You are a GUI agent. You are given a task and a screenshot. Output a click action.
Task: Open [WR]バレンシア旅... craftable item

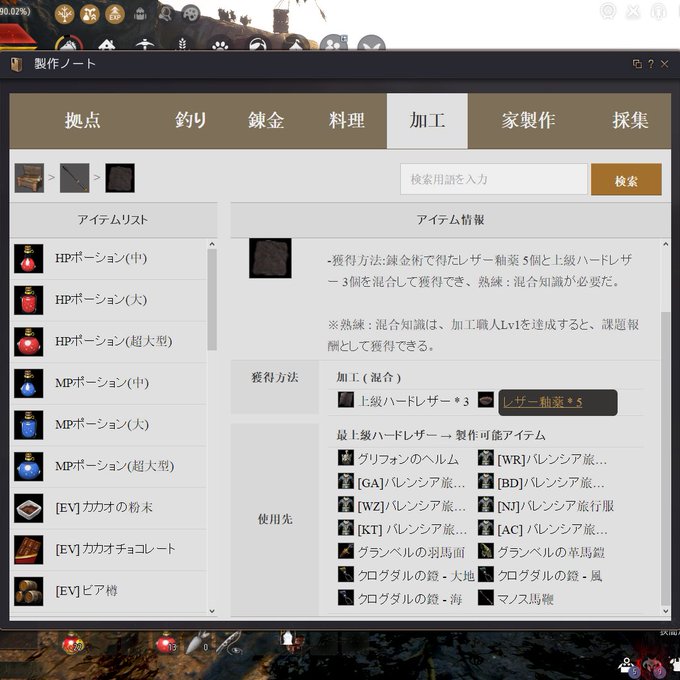[552, 459]
